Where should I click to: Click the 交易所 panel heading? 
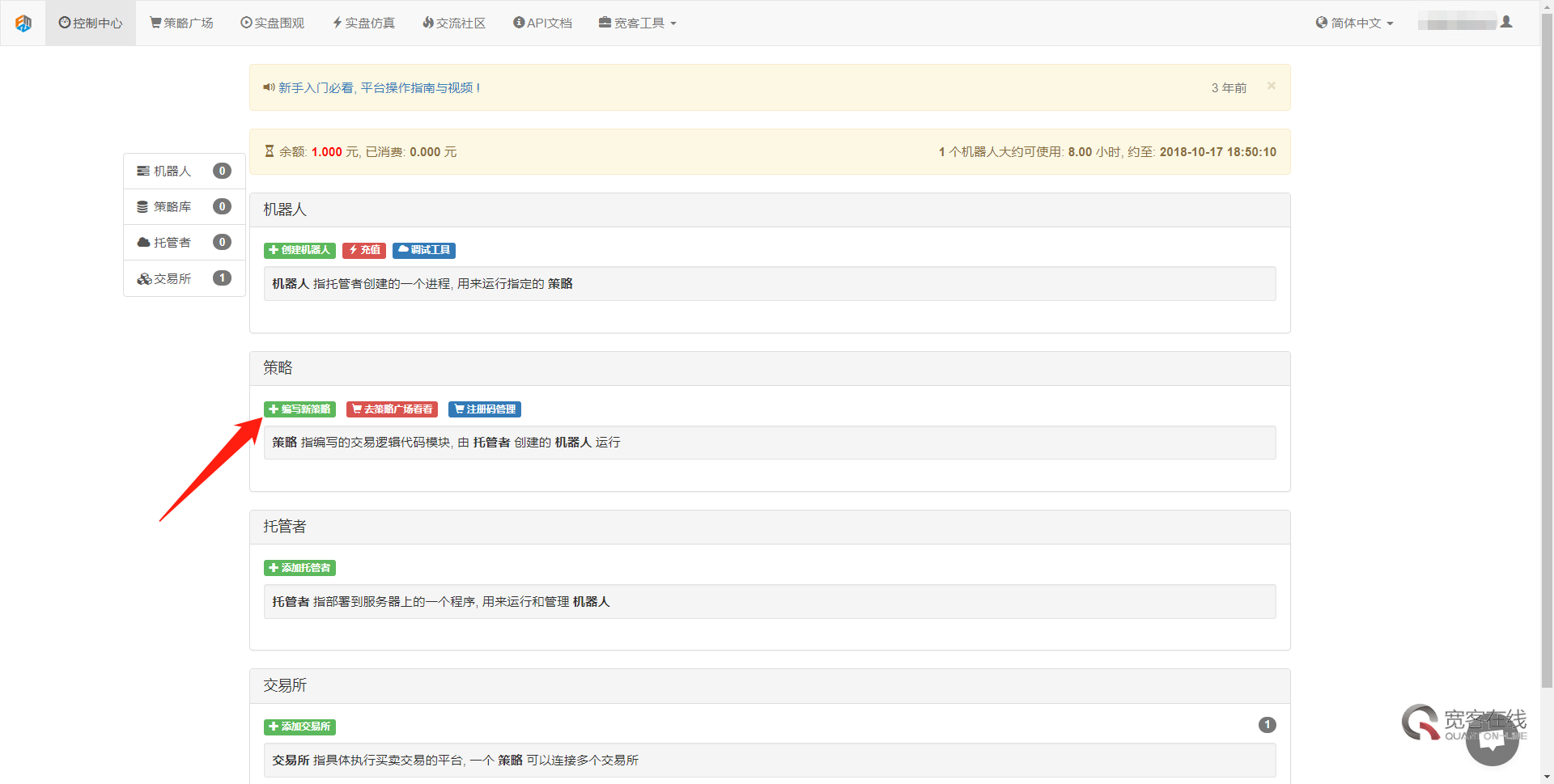coord(285,685)
